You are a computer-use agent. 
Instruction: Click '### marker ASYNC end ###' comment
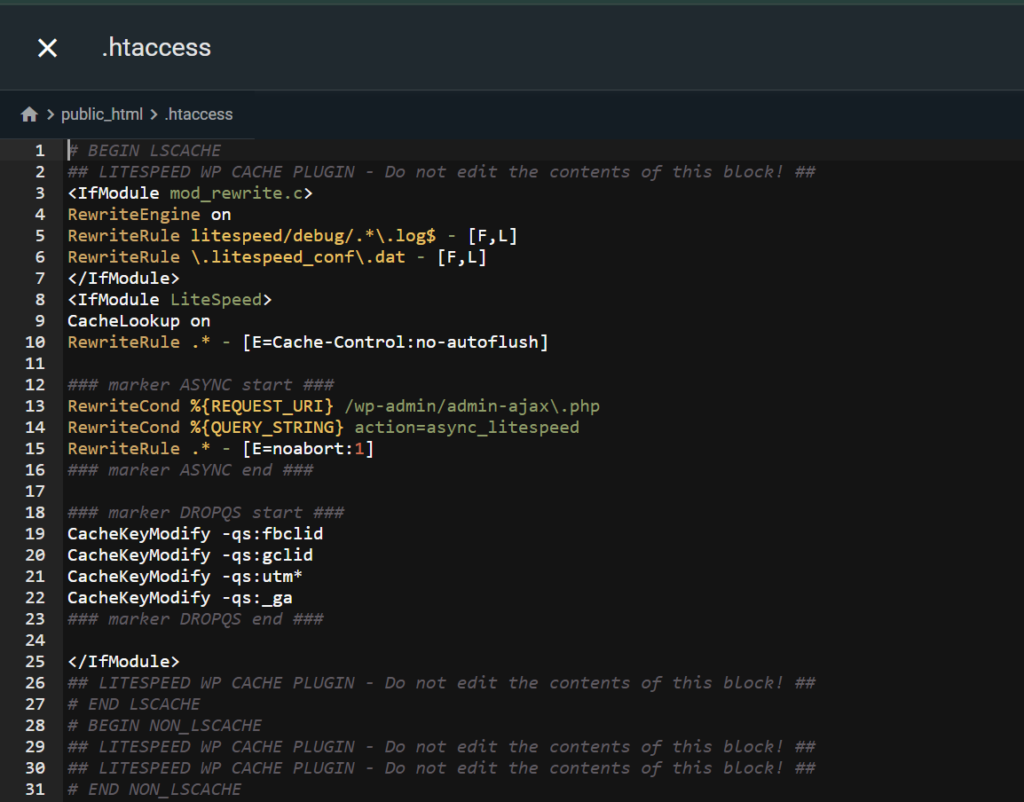(x=191, y=470)
